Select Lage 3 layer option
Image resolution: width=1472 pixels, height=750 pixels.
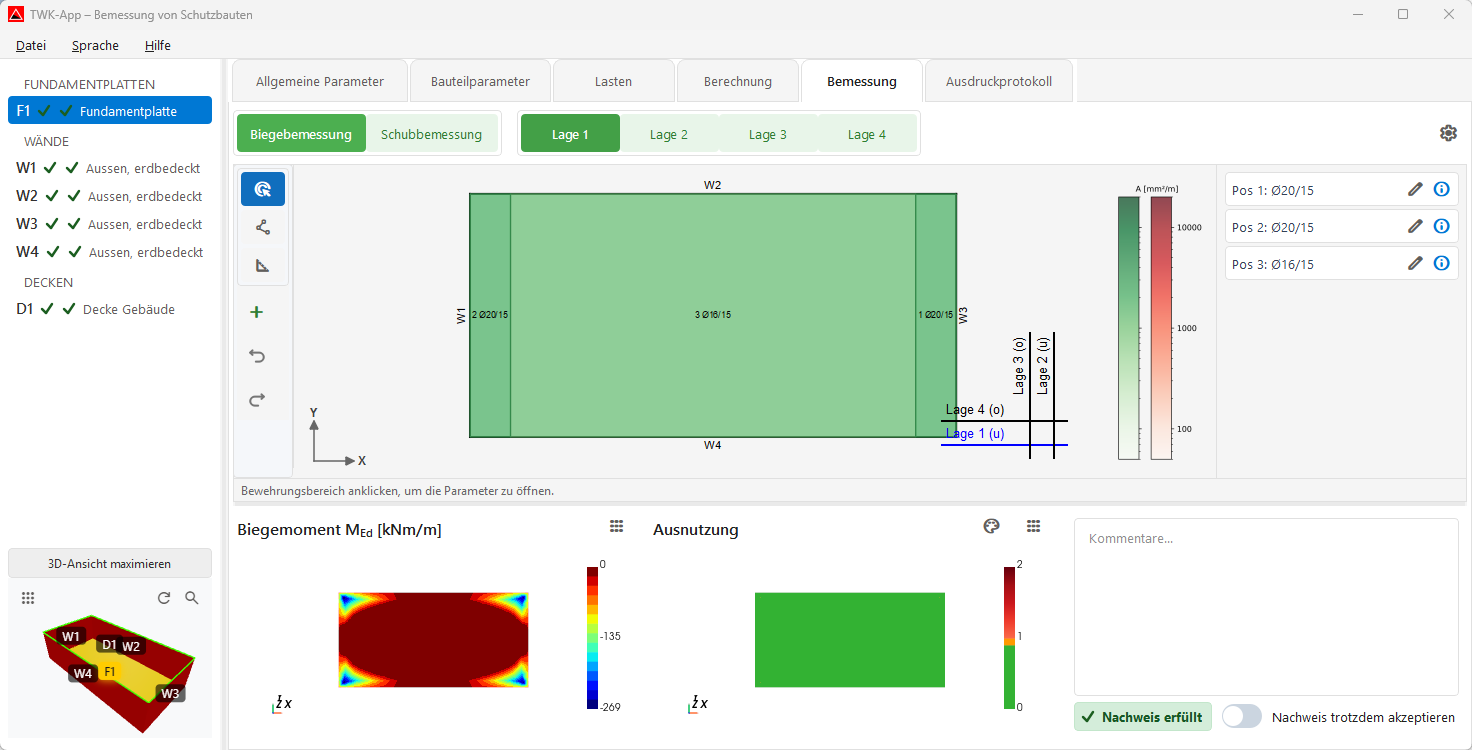pyautogui.click(x=768, y=134)
